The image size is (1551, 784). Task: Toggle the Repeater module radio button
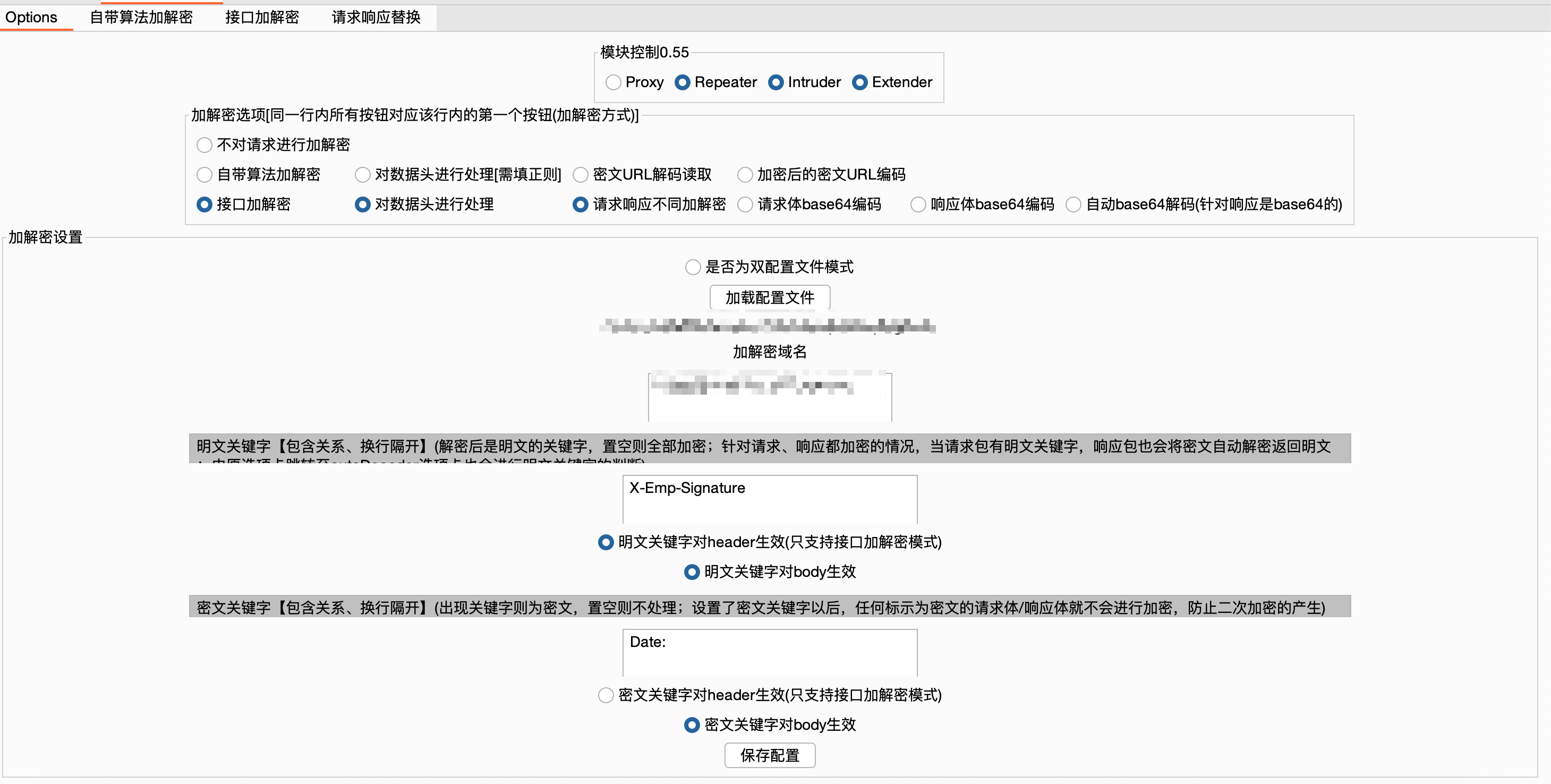[682, 82]
